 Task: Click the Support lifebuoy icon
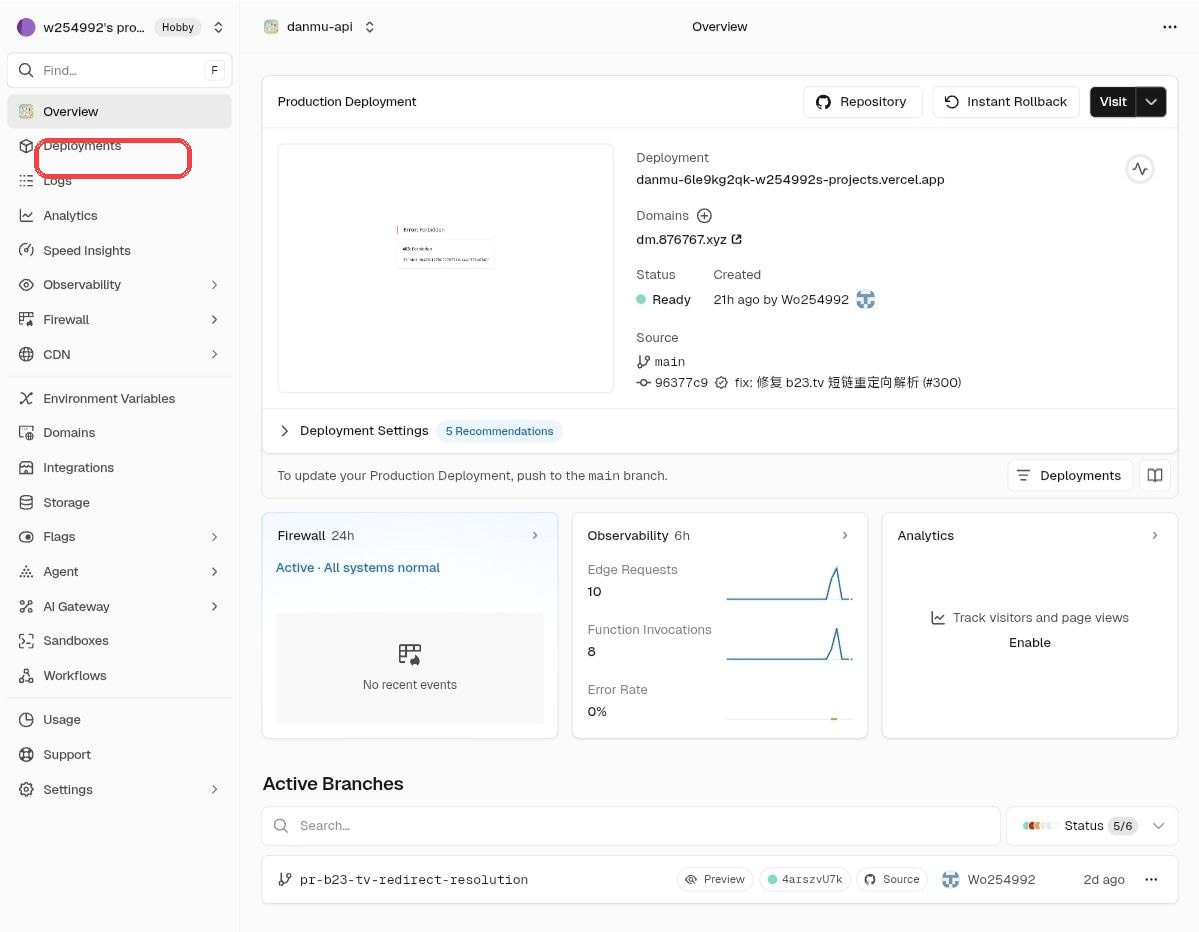26,755
